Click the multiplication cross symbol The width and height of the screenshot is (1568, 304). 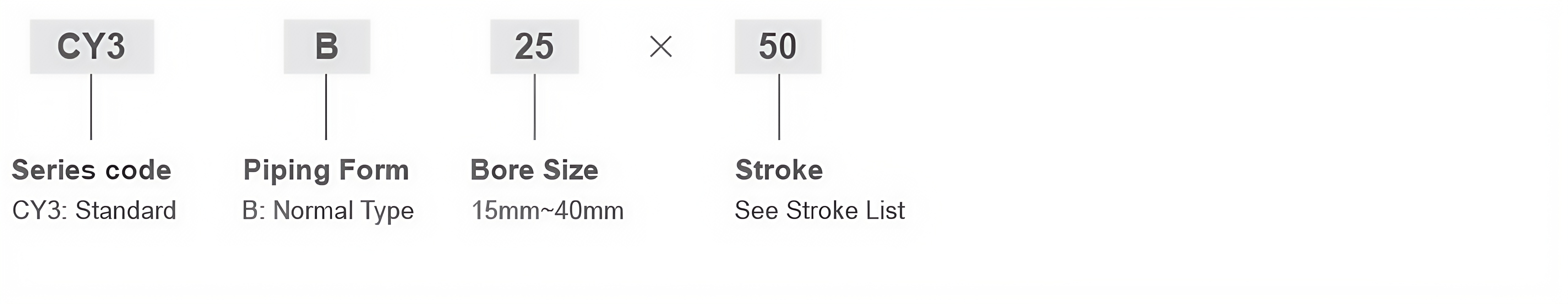tap(661, 46)
